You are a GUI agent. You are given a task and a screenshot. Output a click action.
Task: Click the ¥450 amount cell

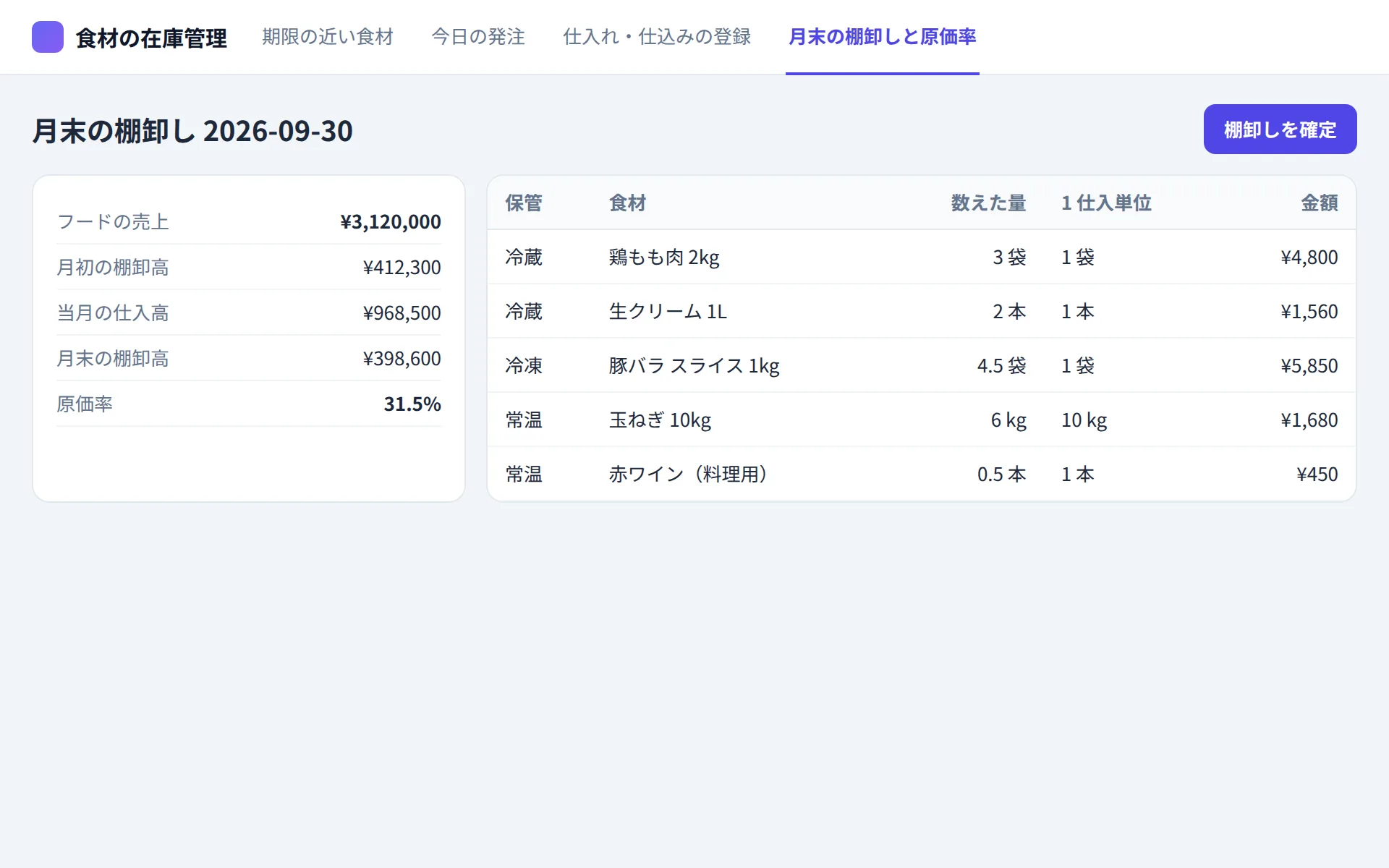pos(1317,475)
